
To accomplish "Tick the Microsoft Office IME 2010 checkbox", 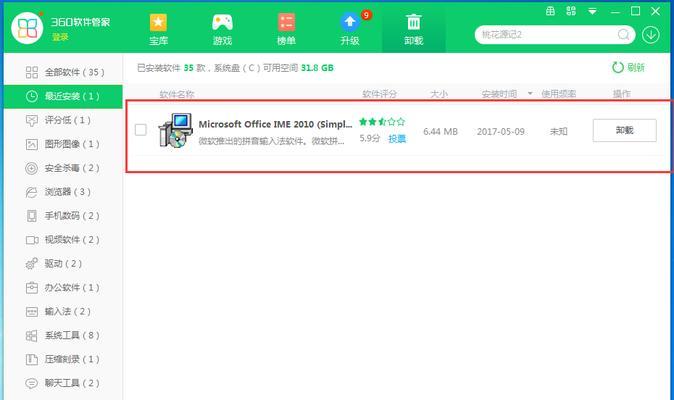I will tap(141, 130).
